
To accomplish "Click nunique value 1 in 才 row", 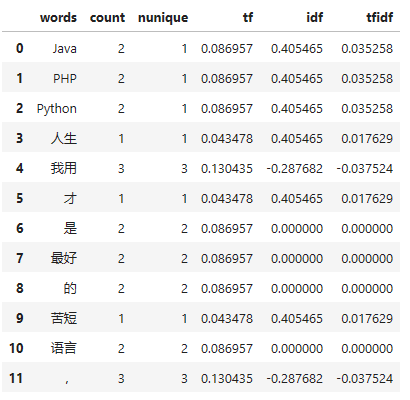I will pyautogui.click(x=184, y=199).
